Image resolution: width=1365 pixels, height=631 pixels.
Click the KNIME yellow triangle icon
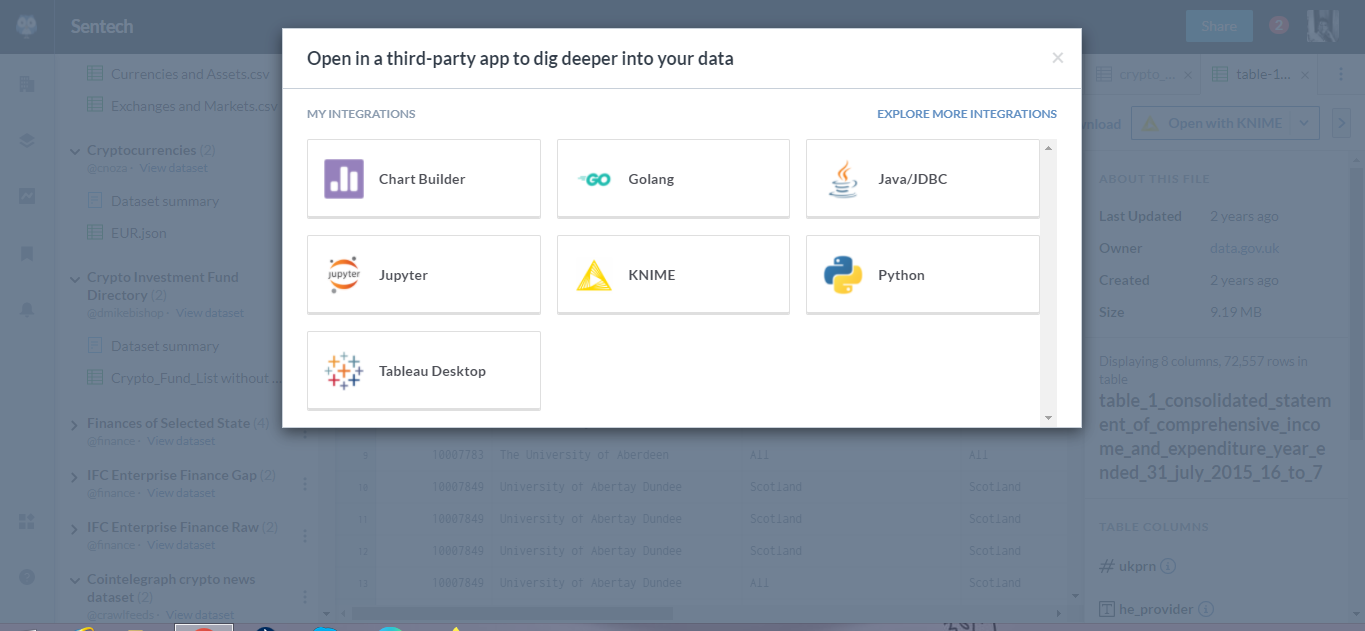pyautogui.click(x=594, y=275)
